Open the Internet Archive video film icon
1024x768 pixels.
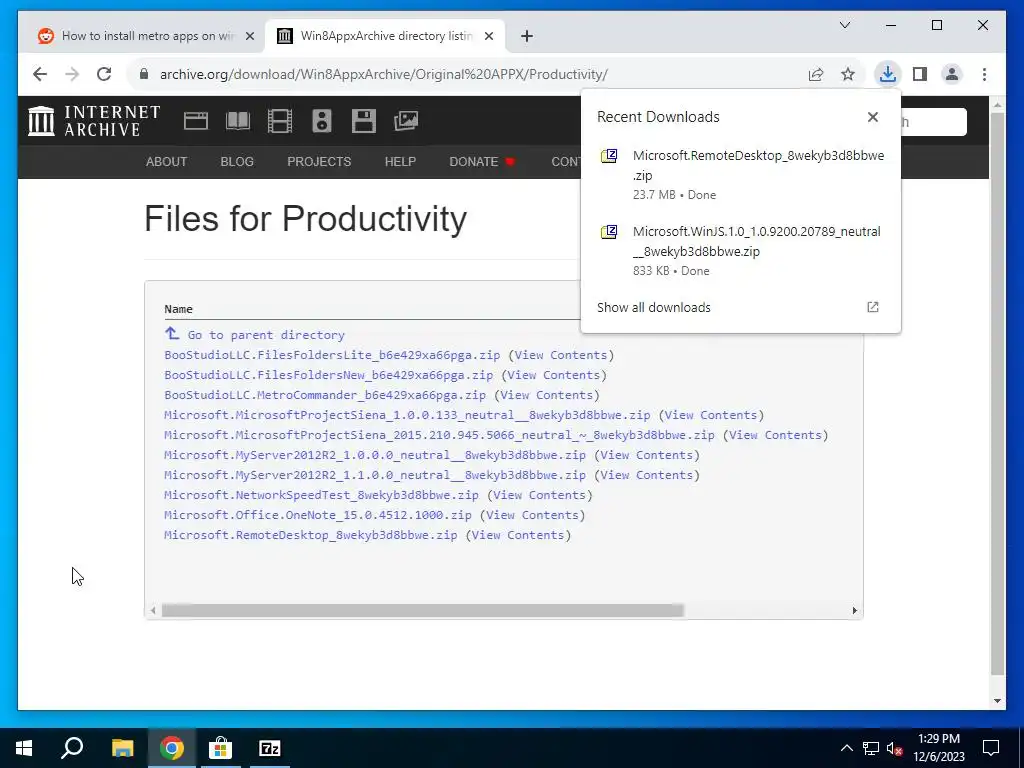coord(280,121)
